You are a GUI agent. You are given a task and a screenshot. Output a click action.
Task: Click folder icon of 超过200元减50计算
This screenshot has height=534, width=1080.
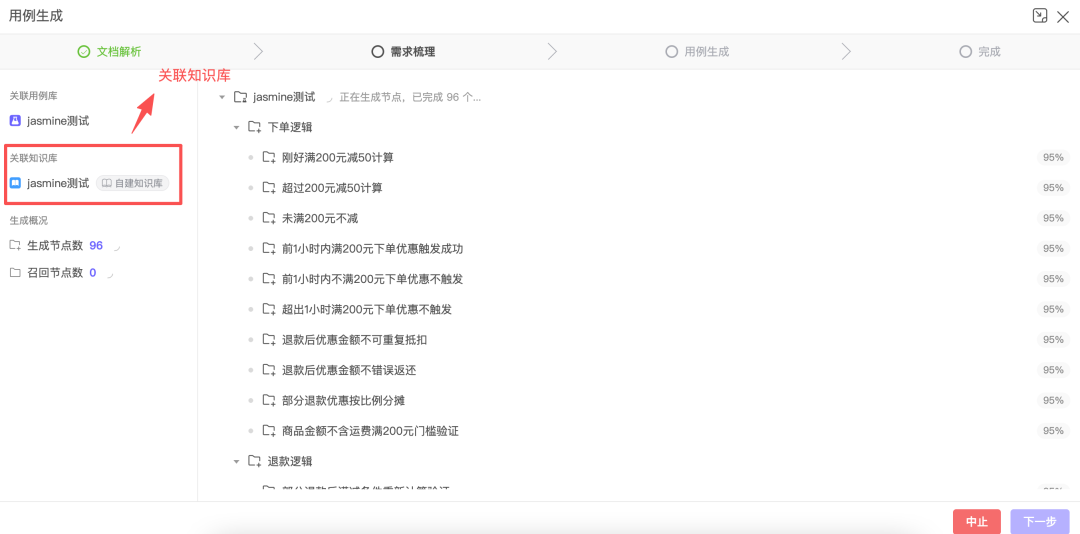(269, 188)
